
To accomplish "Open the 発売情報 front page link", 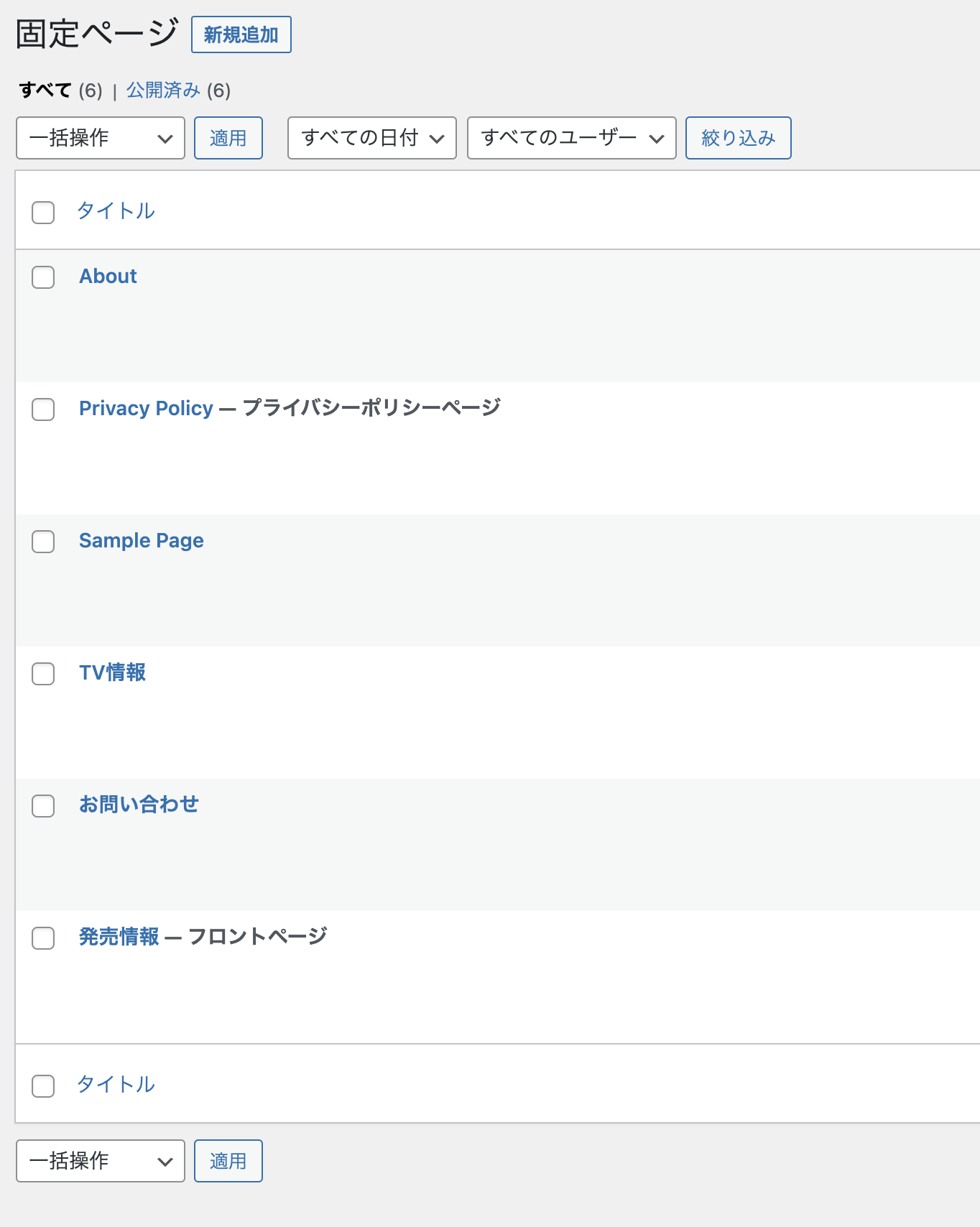I will point(119,937).
